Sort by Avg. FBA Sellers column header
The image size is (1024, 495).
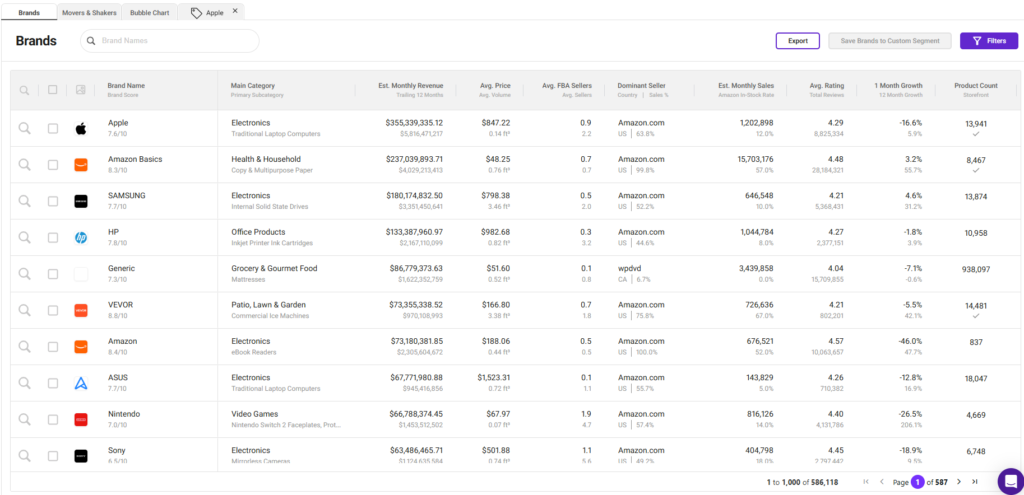[x=567, y=86]
